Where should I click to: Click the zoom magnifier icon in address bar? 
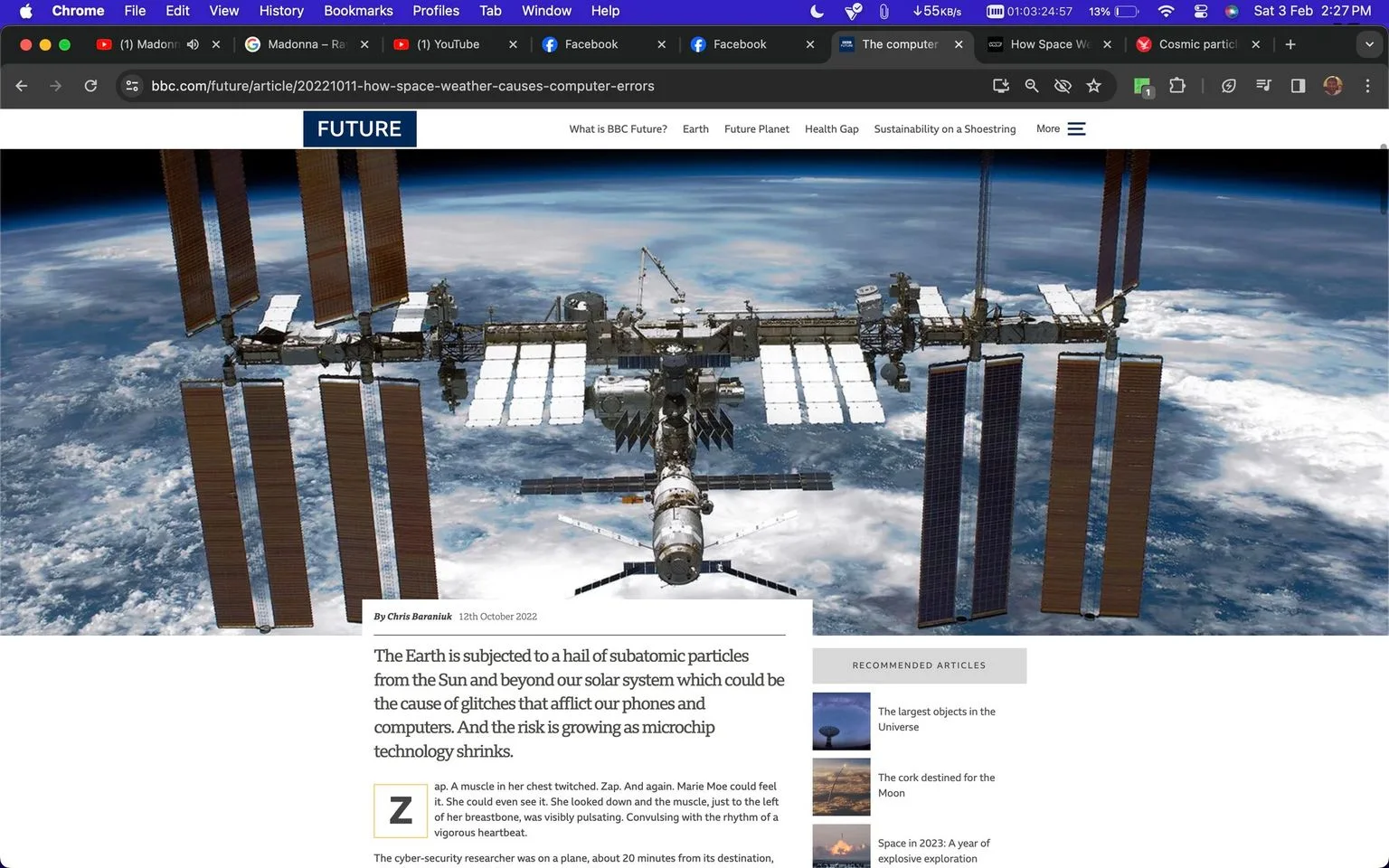(x=1032, y=86)
